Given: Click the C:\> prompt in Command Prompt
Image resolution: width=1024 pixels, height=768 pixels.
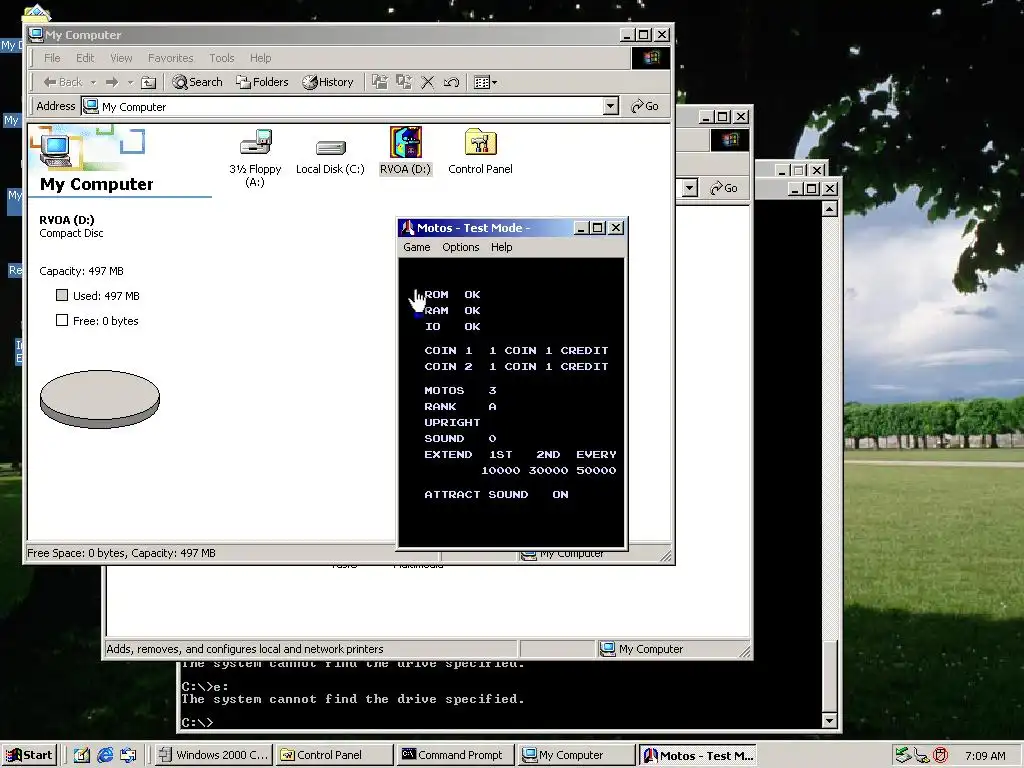Looking at the screenshot, I should click(x=197, y=722).
